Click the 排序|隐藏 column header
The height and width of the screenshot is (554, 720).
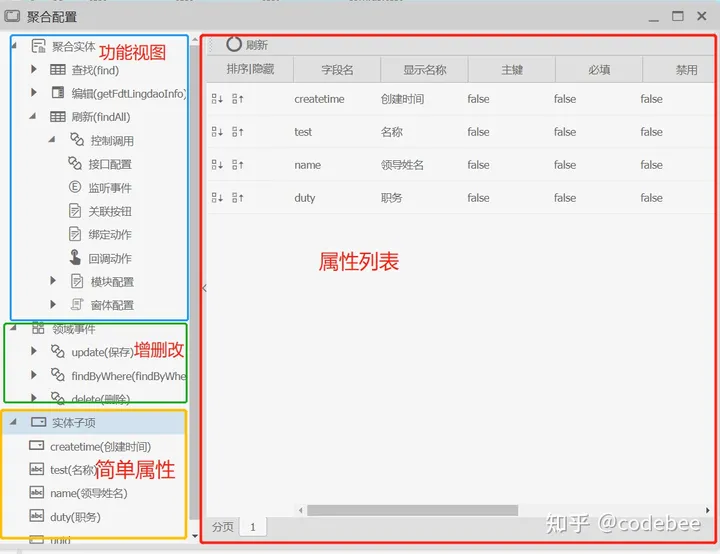pos(250,69)
